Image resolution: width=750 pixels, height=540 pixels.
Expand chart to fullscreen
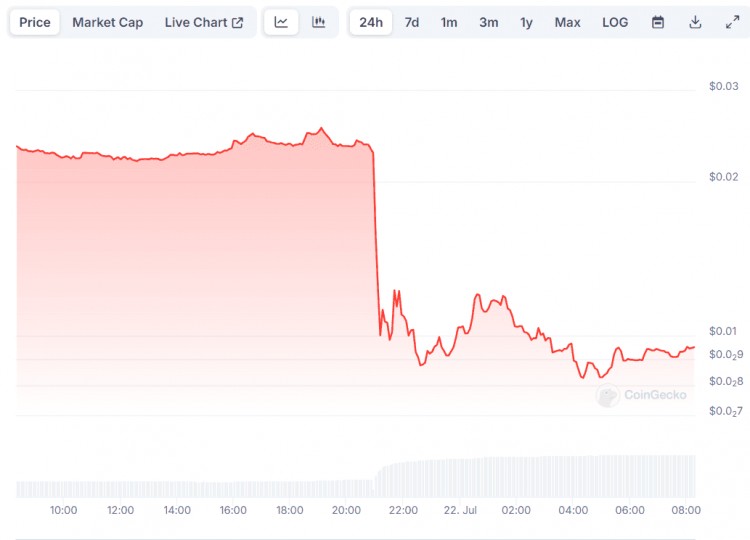pos(732,22)
